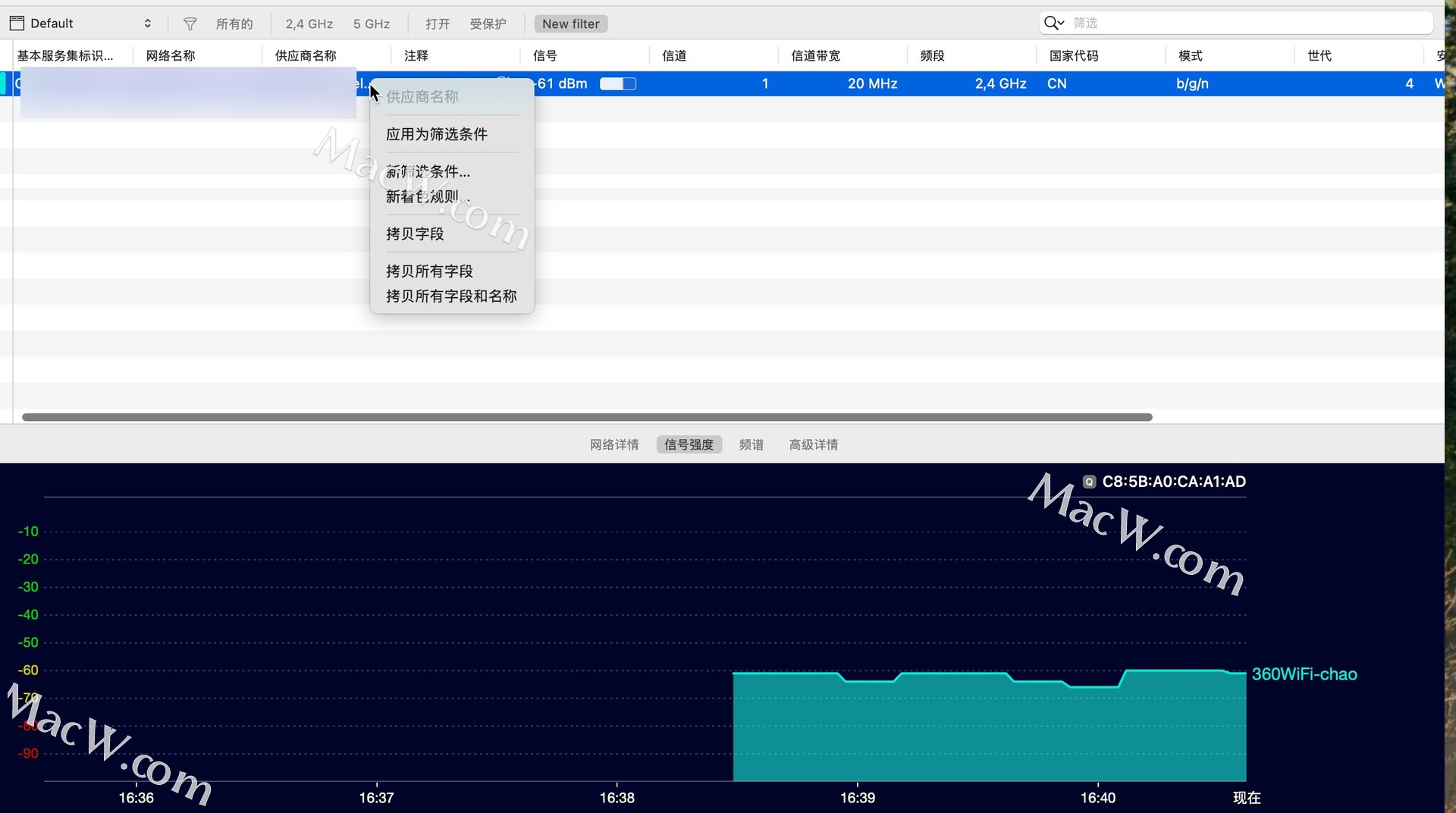Choose 拷贝字段 from context menu

point(452,234)
